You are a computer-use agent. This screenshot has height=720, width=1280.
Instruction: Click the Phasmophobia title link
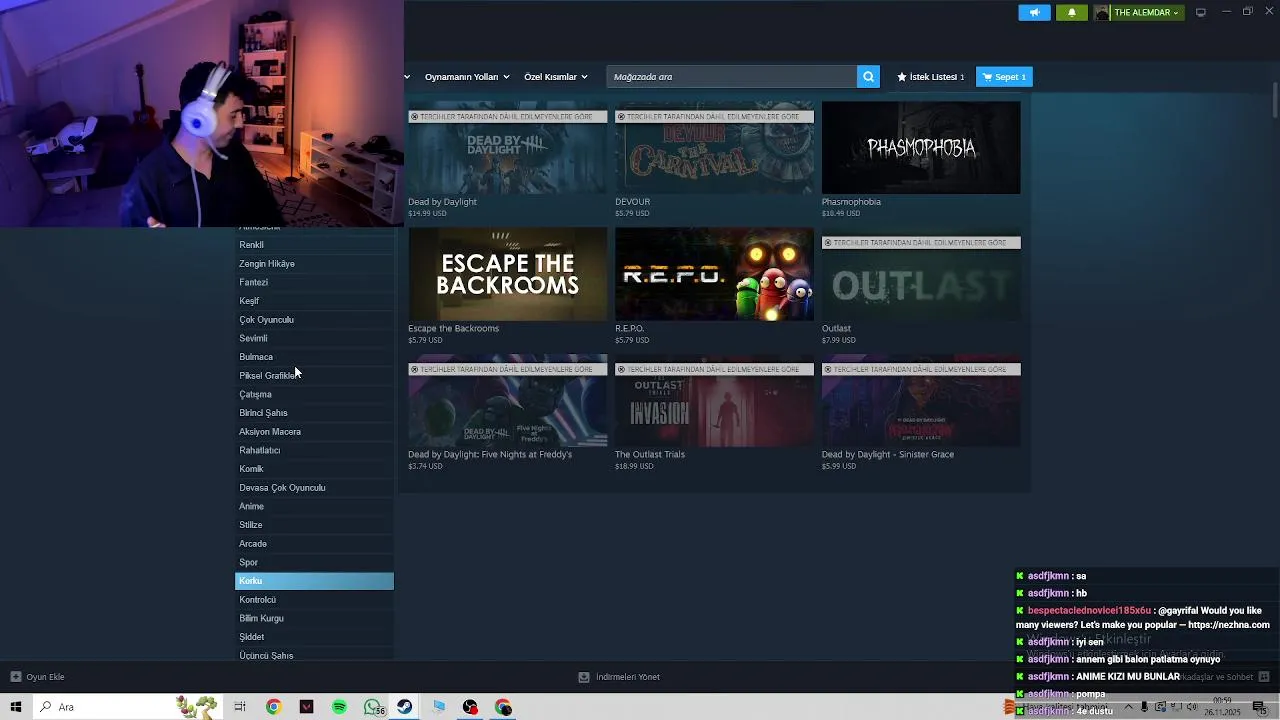(851, 202)
